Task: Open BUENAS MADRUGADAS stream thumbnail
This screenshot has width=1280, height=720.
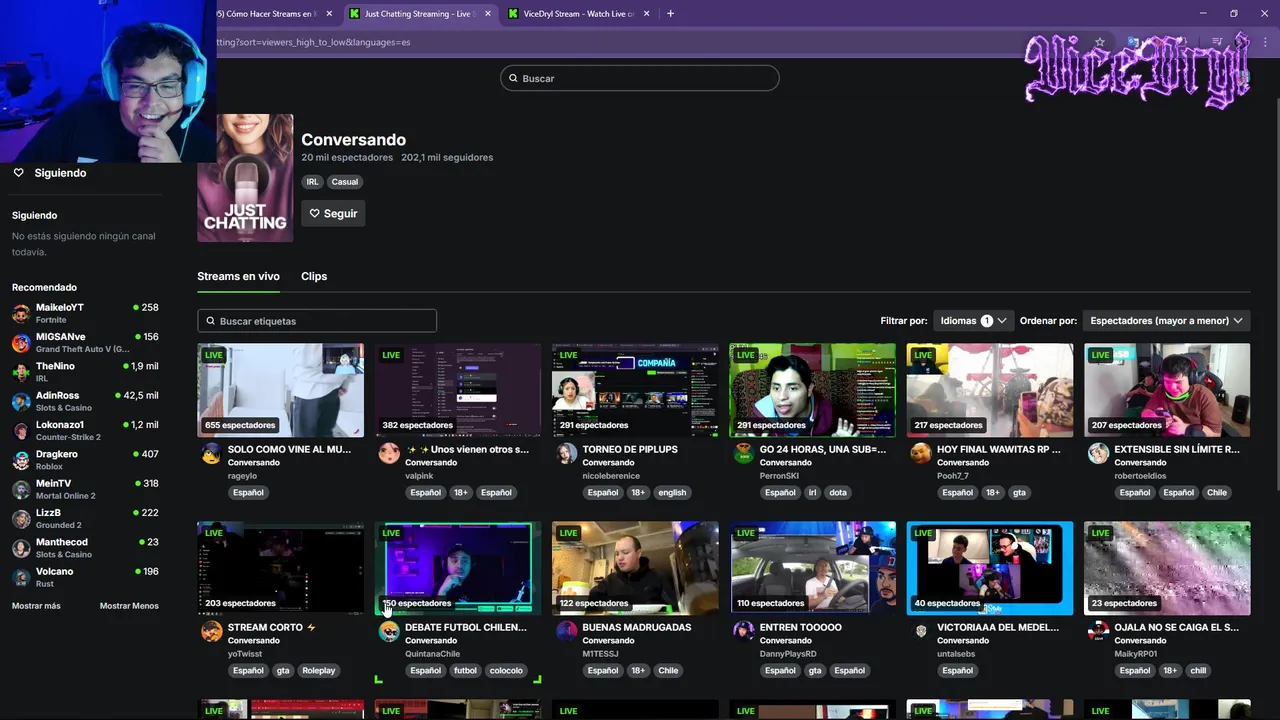Action: (635, 568)
